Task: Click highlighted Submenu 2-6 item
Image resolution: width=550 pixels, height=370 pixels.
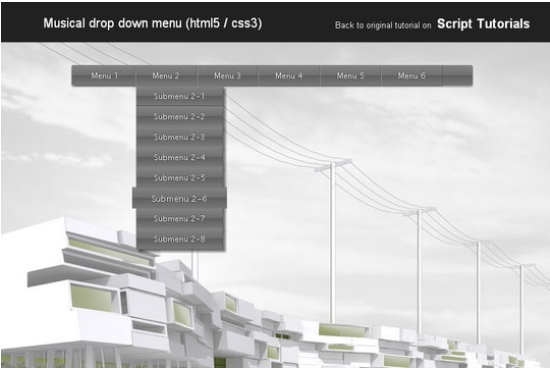Action: [x=179, y=199]
